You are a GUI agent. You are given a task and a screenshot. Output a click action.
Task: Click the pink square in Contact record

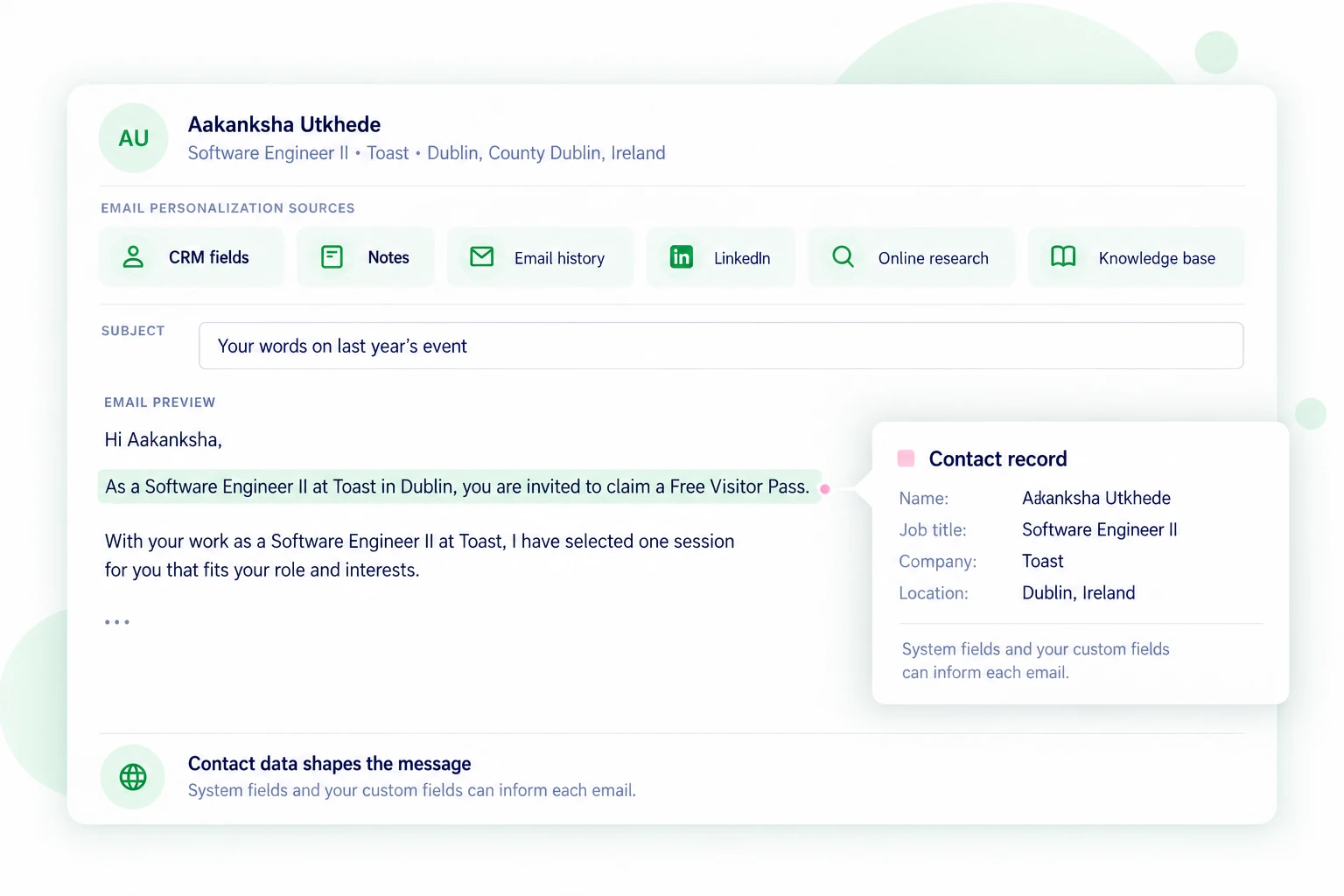906,458
